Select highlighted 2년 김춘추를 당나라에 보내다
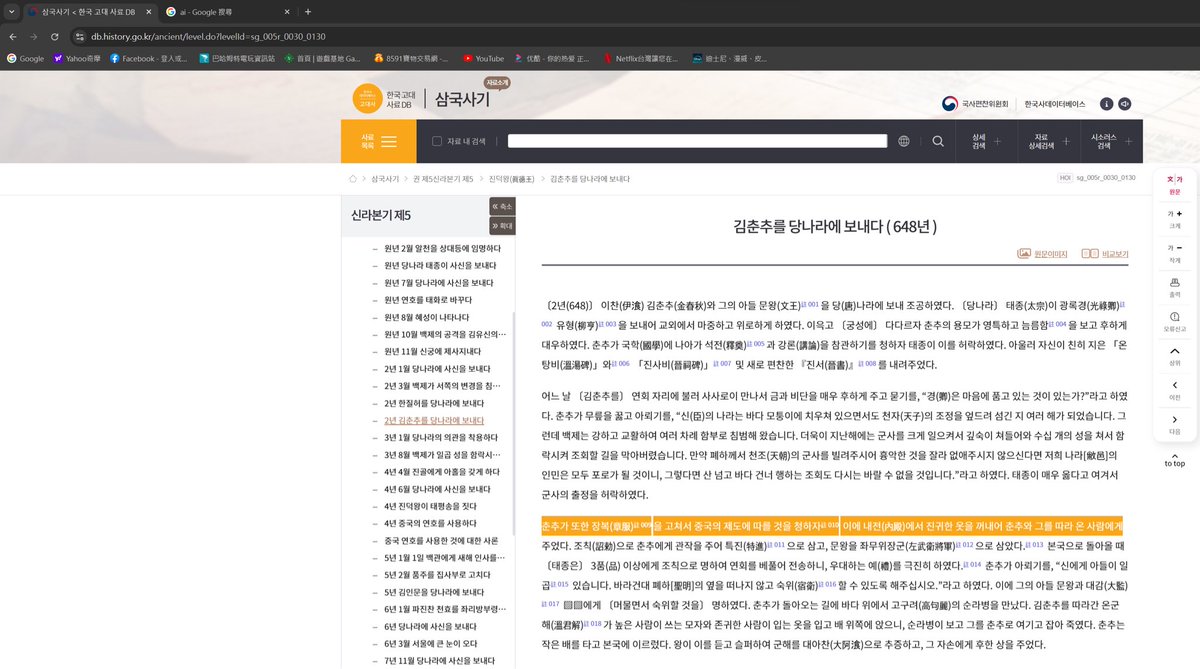1200x669 pixels. (434, 421)
